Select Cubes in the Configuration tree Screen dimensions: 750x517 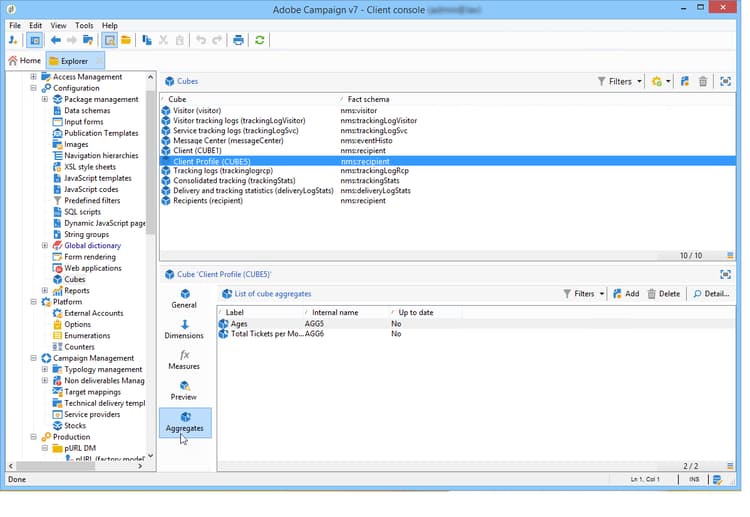click(75, 279)
